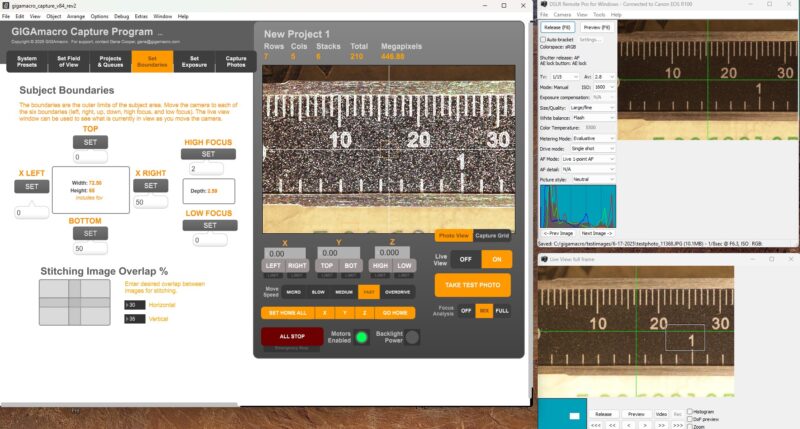Click the DSLR Remote Pro window title icon
Image resolution: width=800 pixels, height=429 pixels.
[x=543, y=4]
